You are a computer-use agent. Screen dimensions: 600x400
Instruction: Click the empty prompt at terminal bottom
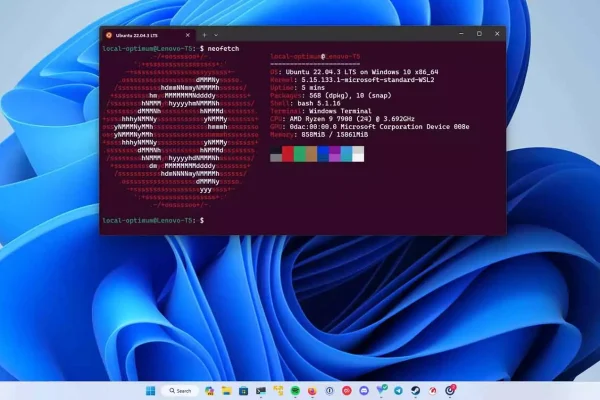tap(153, 220)
